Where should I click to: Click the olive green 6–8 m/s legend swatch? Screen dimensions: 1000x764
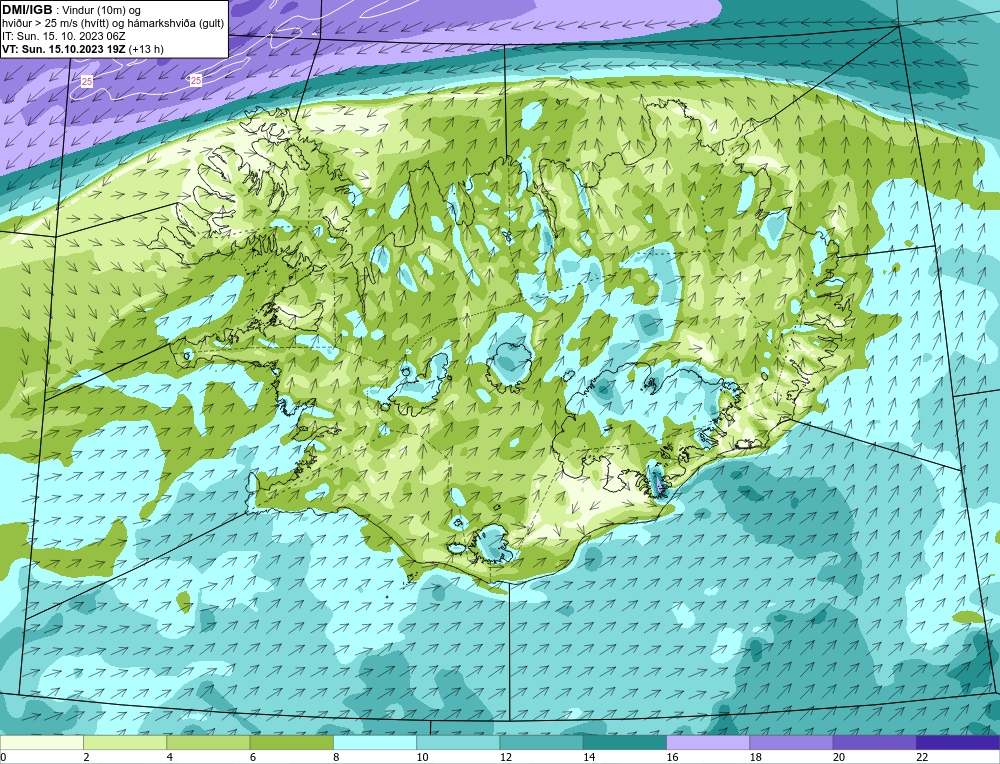291,743
